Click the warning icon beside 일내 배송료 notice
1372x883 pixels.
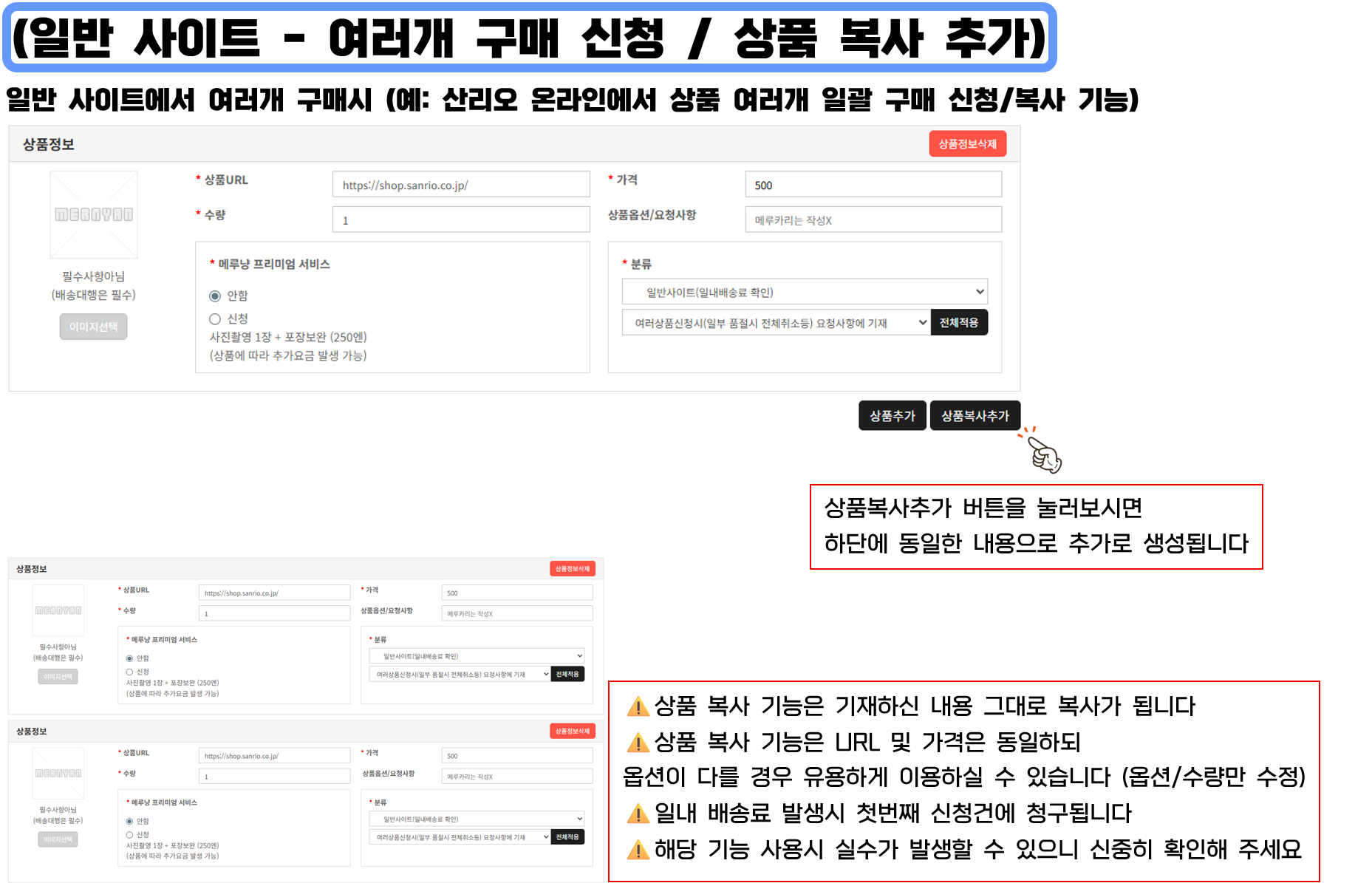point(638,814)
